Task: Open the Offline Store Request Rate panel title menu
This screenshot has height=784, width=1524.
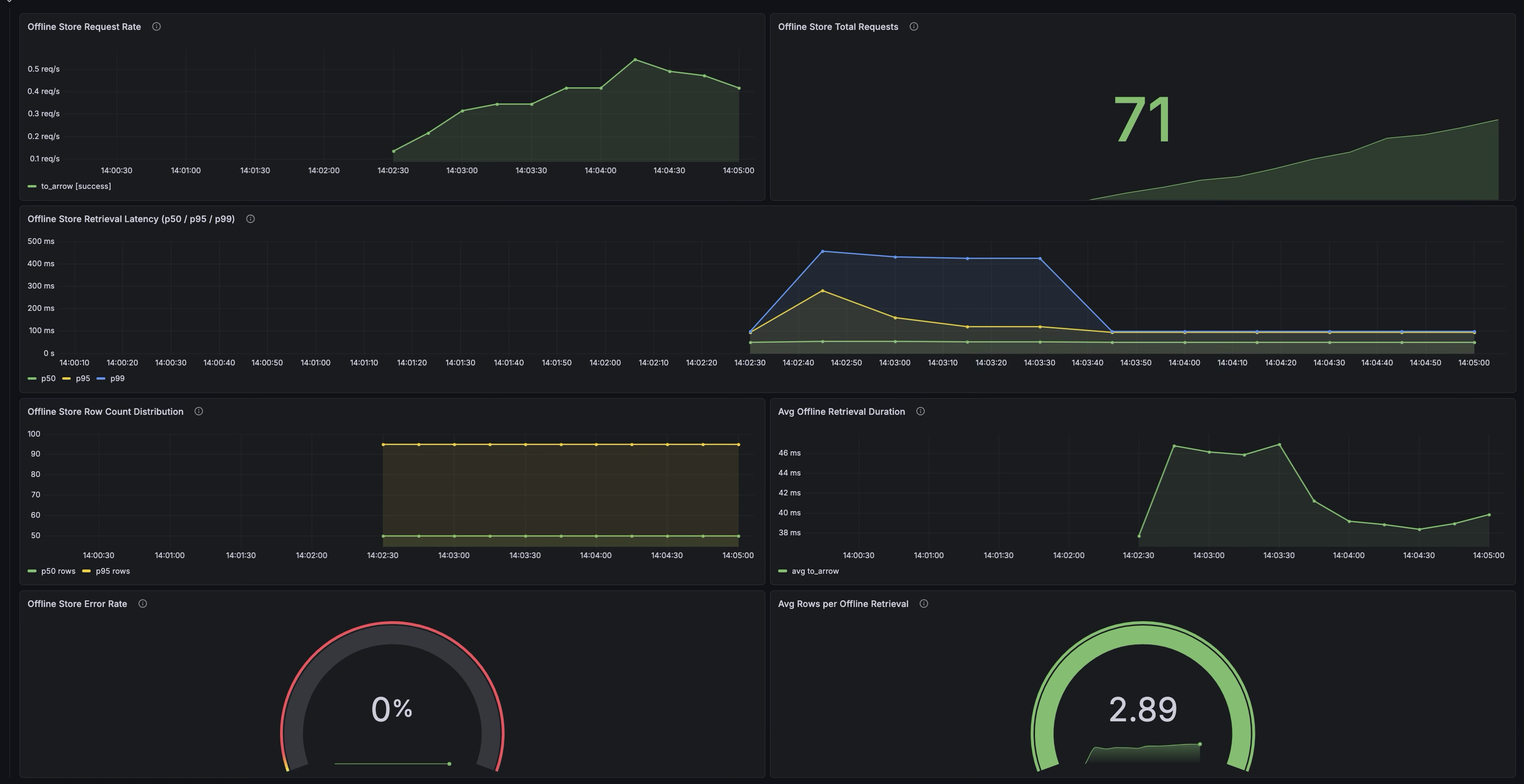Action: coord(84,27)
